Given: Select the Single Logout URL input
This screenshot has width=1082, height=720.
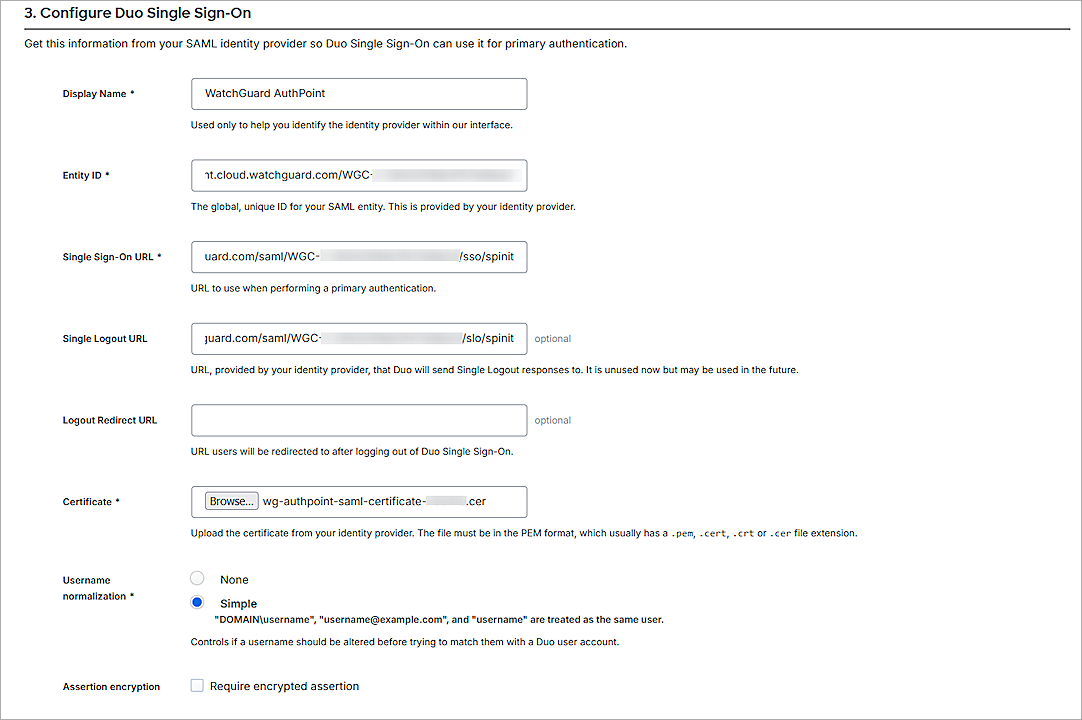Looking at the screenshot, I should [x=358, y=339].
